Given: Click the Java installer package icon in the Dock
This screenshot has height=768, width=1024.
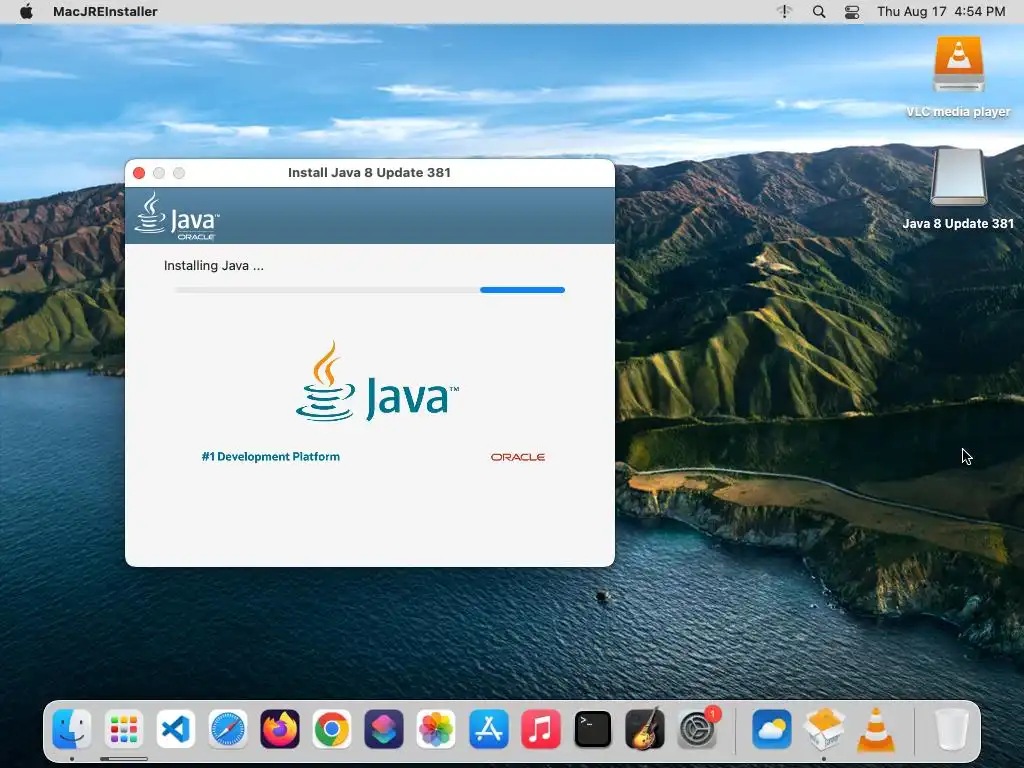Looking at the screenshot, I should click(824, 729).
